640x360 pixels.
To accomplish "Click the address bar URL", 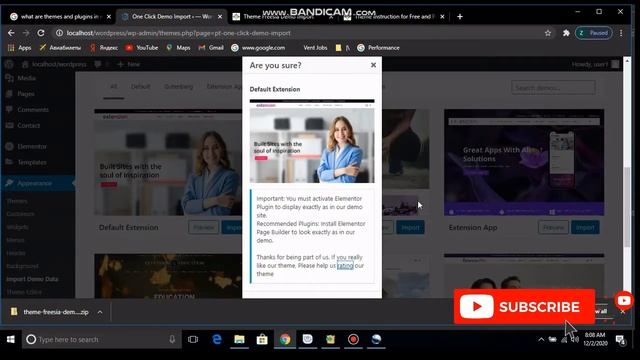I will pos(179,33).
